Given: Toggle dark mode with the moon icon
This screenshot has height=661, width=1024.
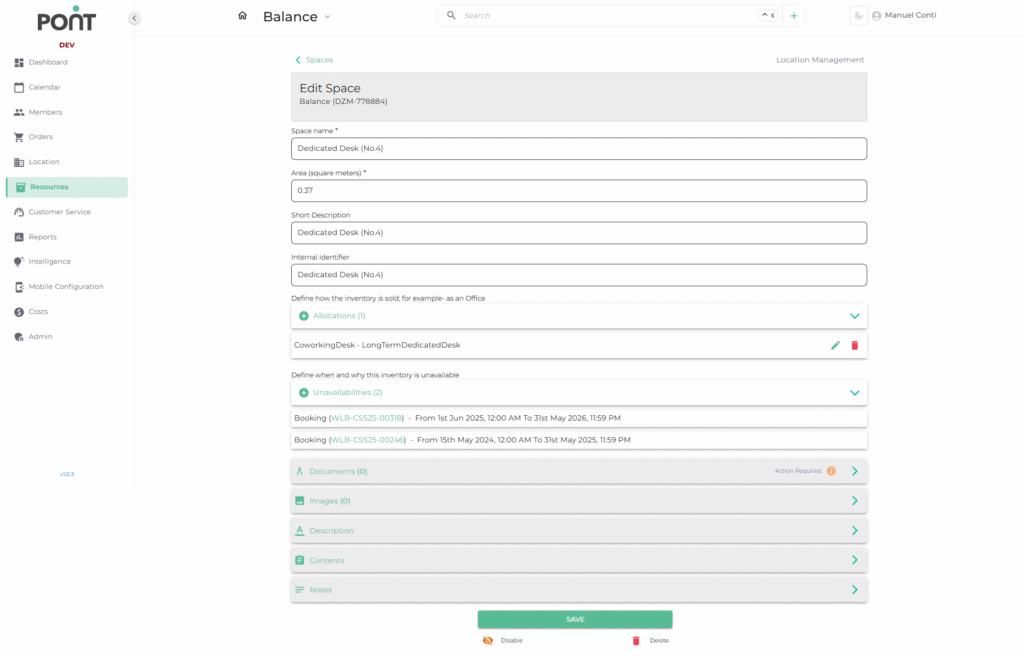Looking at the screenshot, I should coord(858,16).
